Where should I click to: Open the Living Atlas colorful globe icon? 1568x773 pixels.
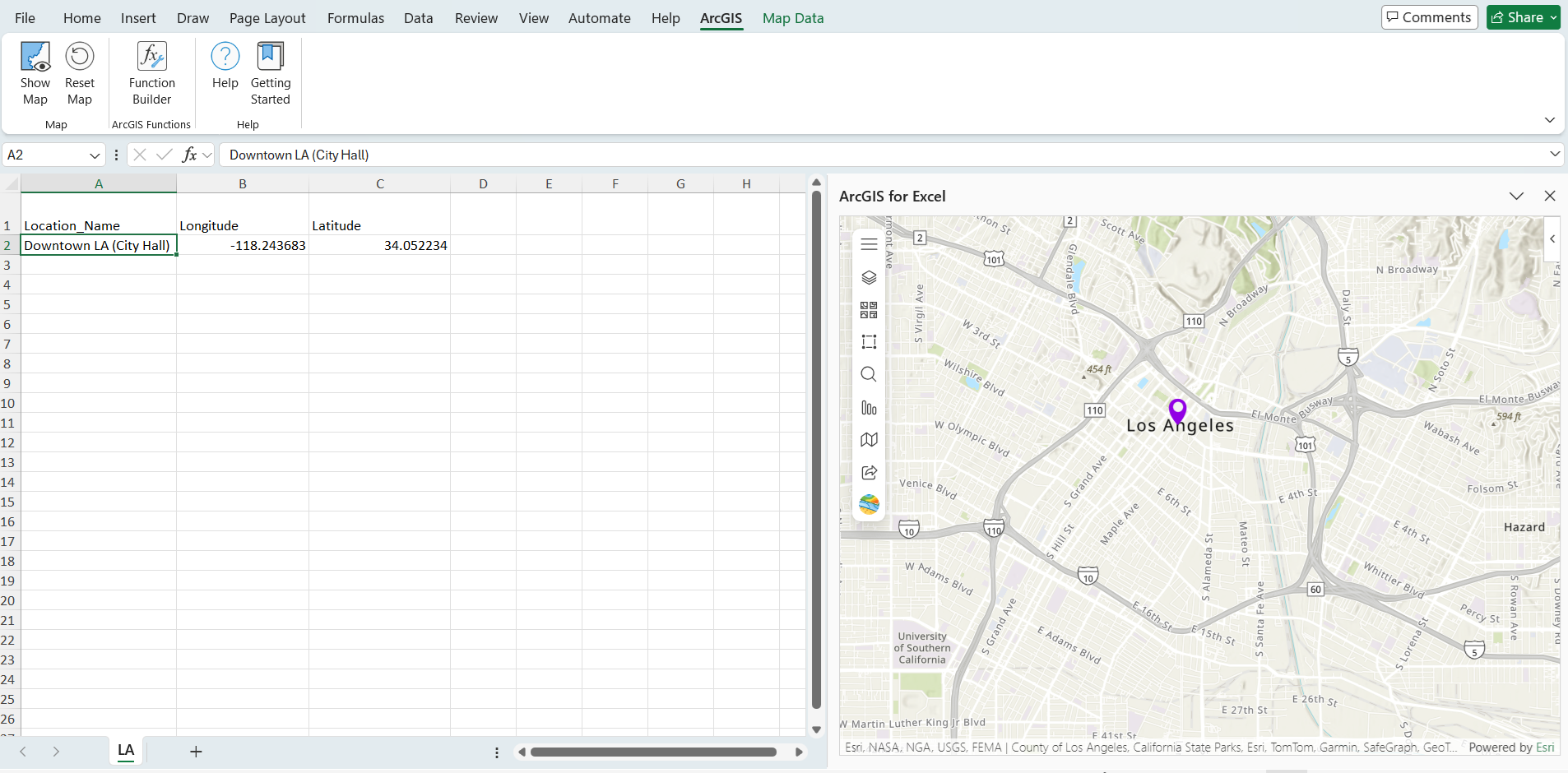869,504
